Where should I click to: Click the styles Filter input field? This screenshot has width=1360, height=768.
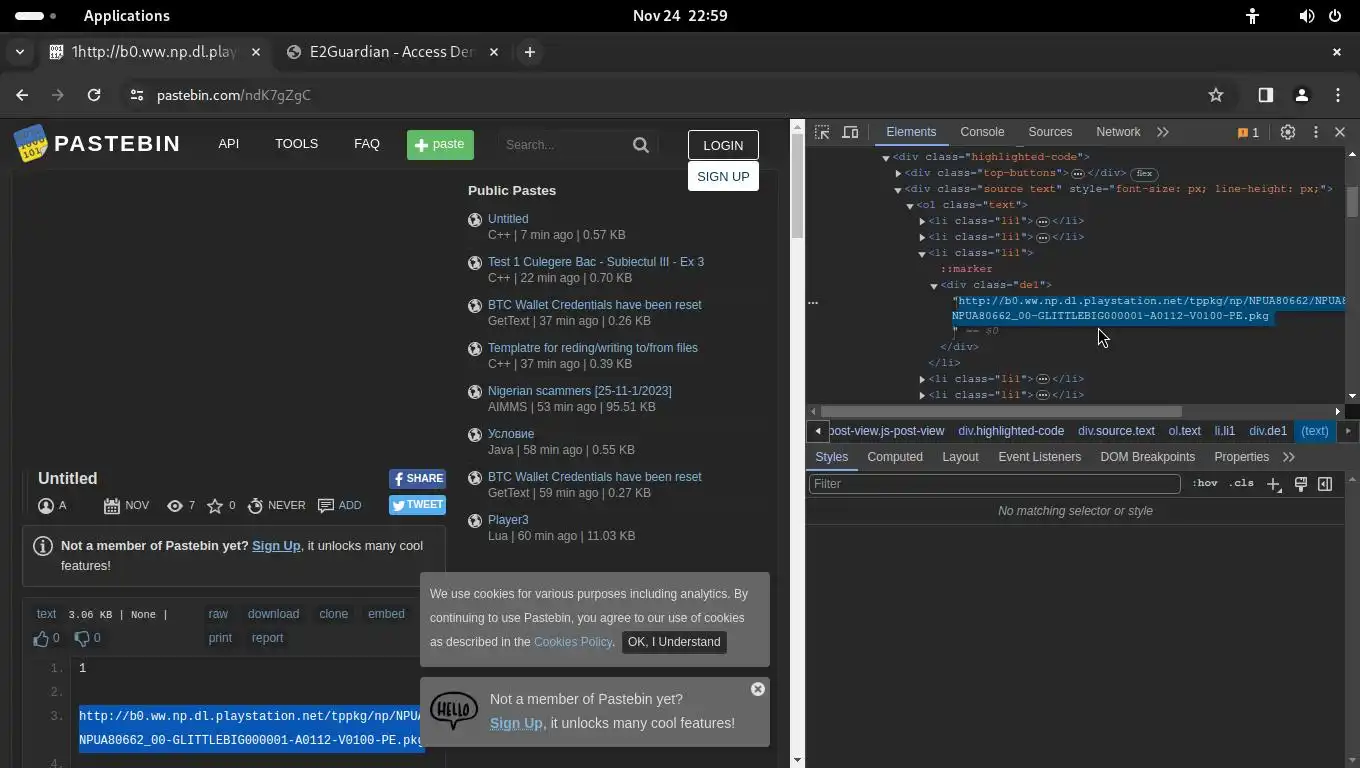tap(995, 484)
